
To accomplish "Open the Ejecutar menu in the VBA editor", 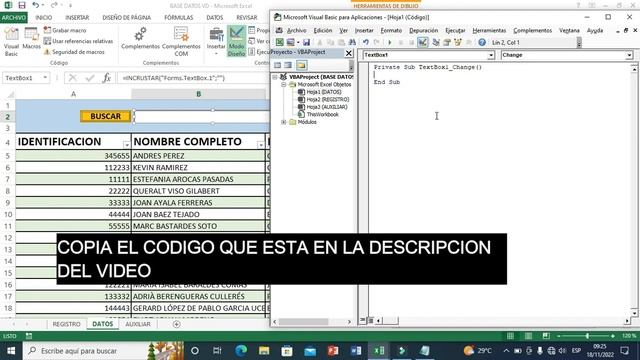I will click(455, 30).
